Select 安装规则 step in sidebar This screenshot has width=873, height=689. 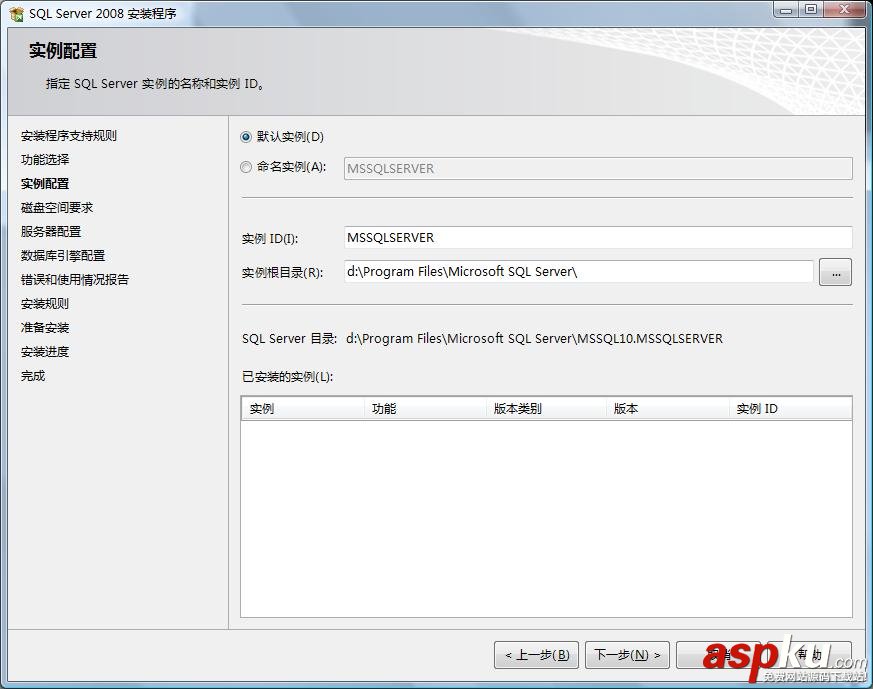click(45, 304)
